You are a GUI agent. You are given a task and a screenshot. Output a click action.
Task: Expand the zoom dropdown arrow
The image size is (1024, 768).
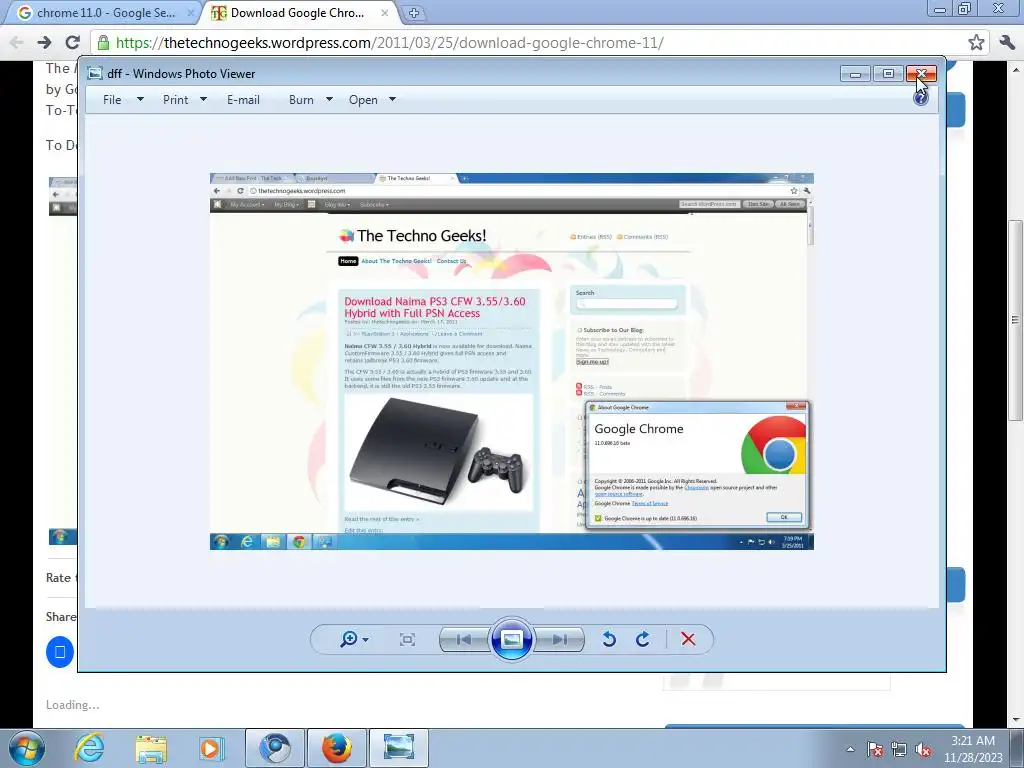(x=365, y=639)
